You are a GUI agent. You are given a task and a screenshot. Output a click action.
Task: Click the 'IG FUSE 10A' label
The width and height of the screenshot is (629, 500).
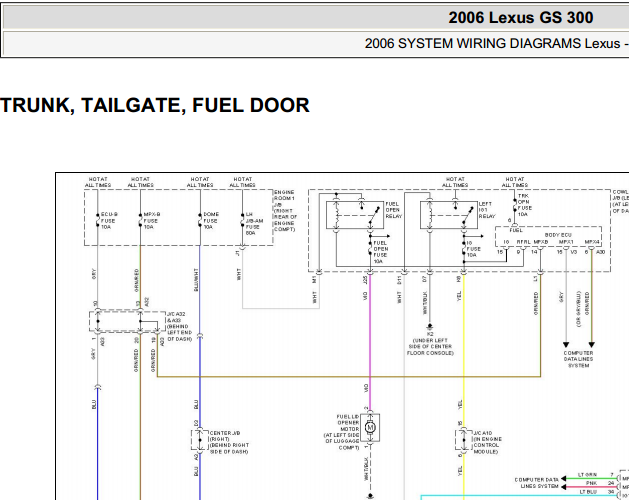473,249
